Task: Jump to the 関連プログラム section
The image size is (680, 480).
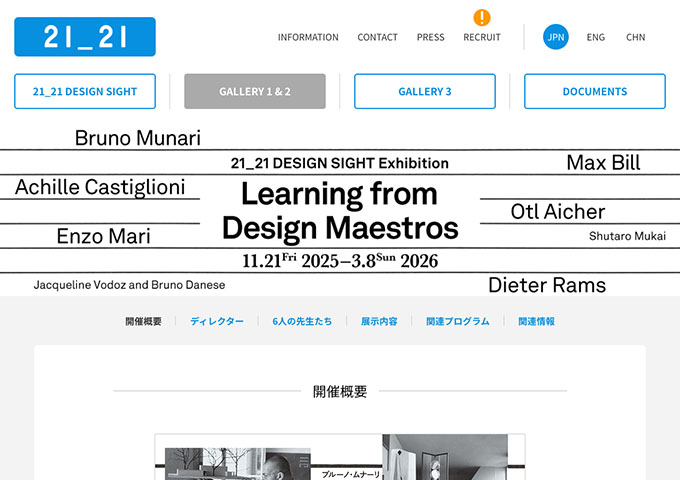Action: point(458,321)
